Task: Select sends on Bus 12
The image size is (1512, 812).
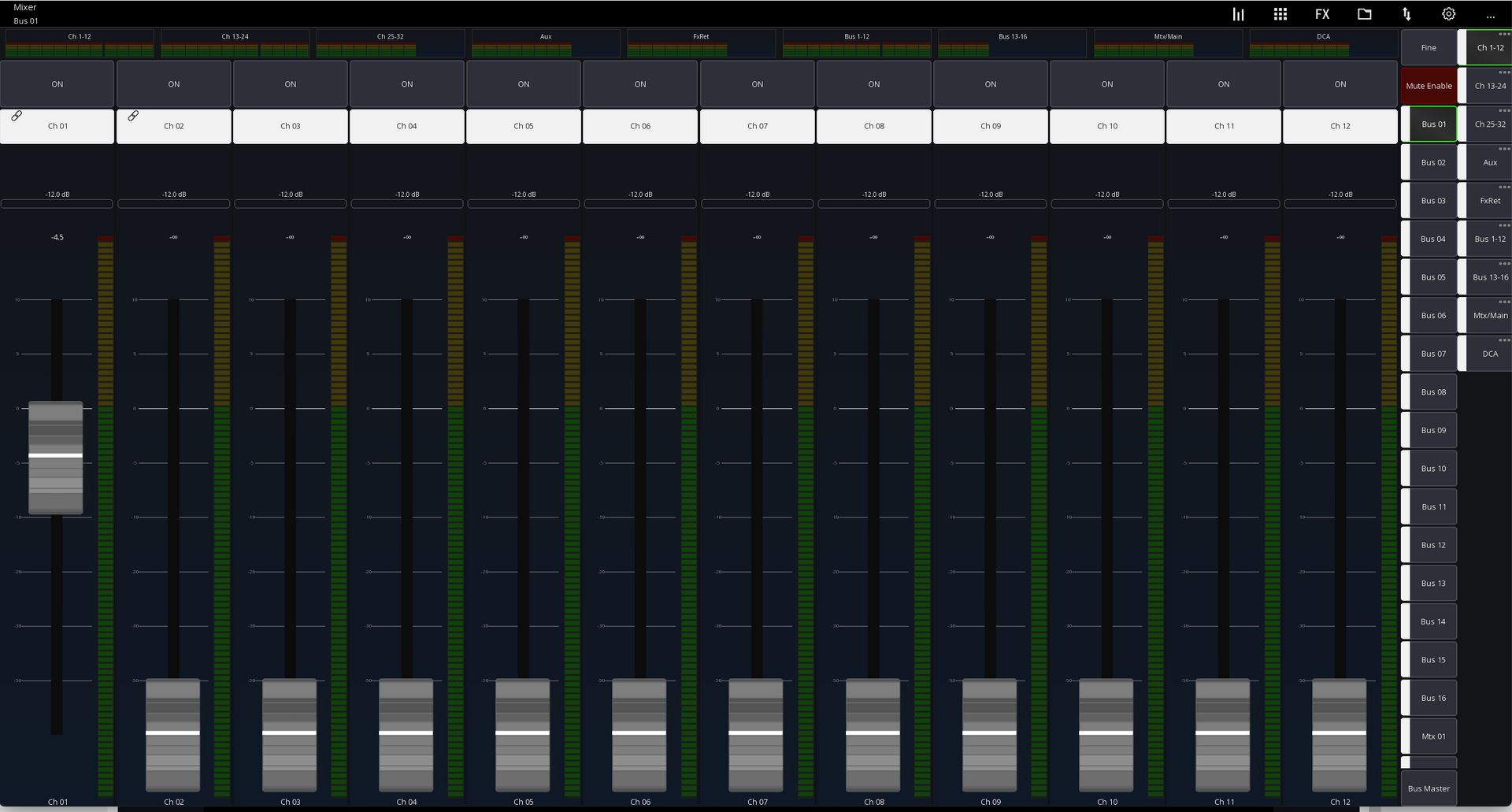Action: point(1429,545)
